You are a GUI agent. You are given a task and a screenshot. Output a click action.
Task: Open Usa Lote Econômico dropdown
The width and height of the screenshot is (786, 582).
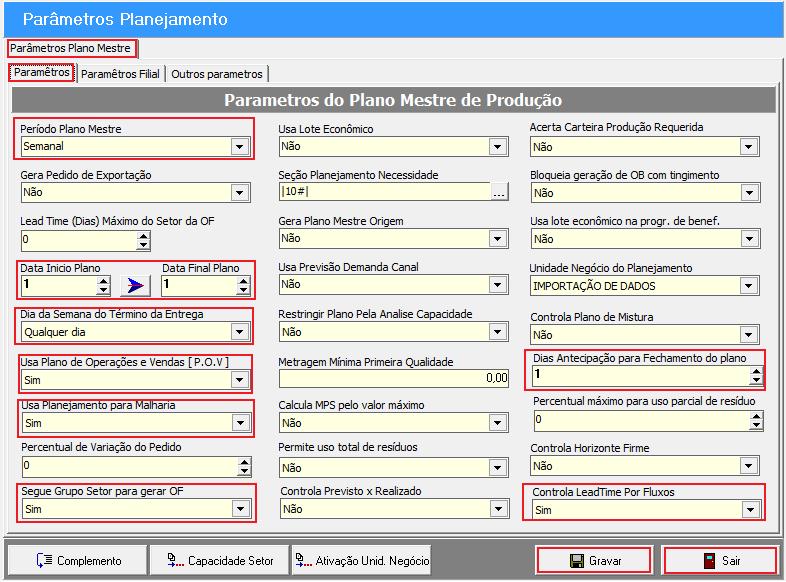tap(498, 147)
